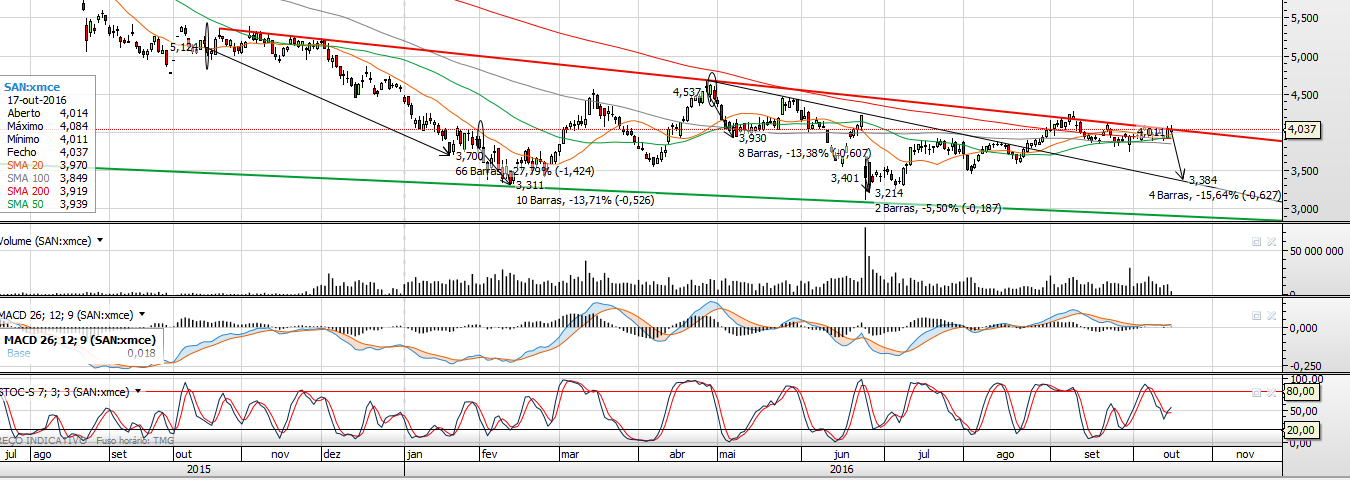1350x481 pixels.
Task: Click the Aberto 4,014 legend row
Action: [46, 114]
